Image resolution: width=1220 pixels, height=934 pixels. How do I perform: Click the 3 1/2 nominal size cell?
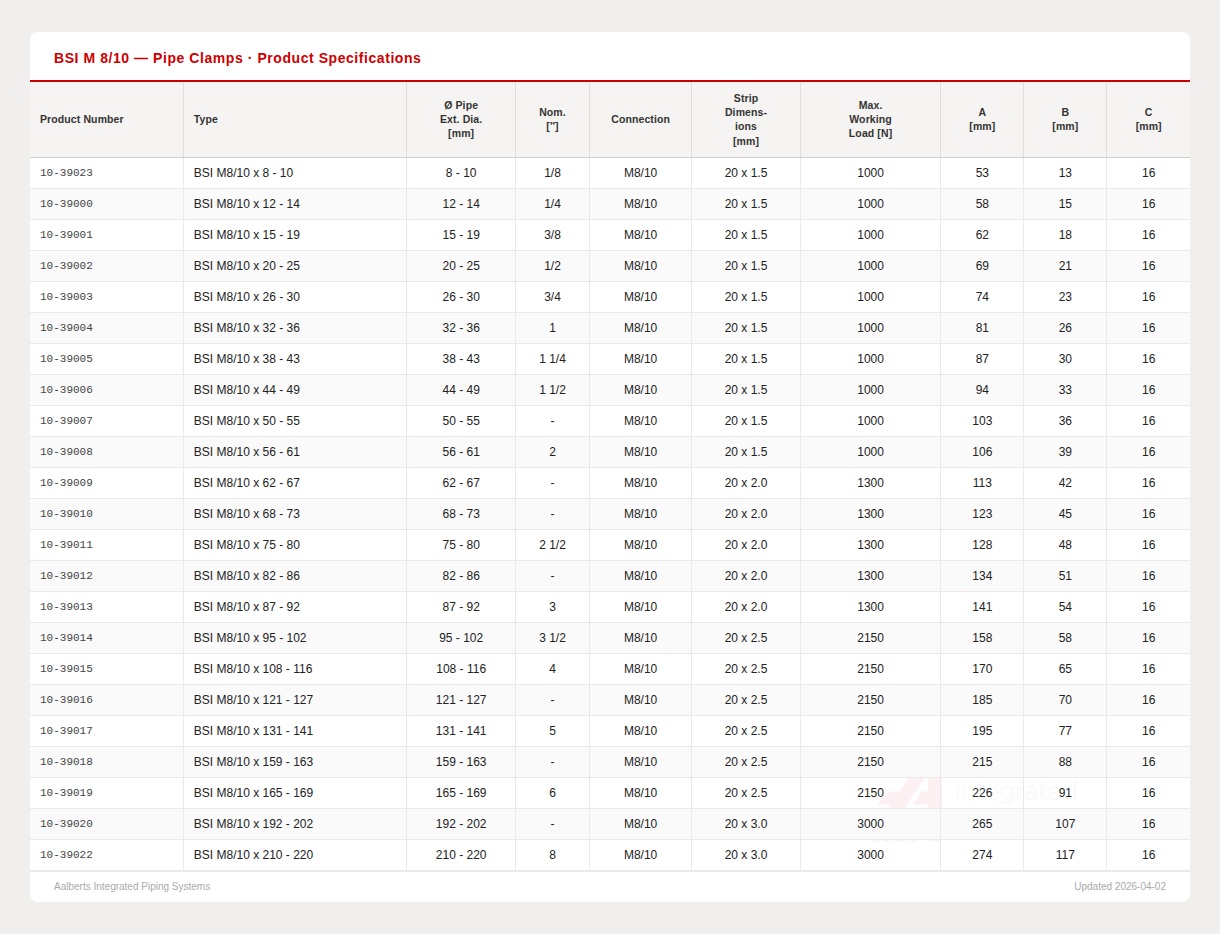pos(552,638)
